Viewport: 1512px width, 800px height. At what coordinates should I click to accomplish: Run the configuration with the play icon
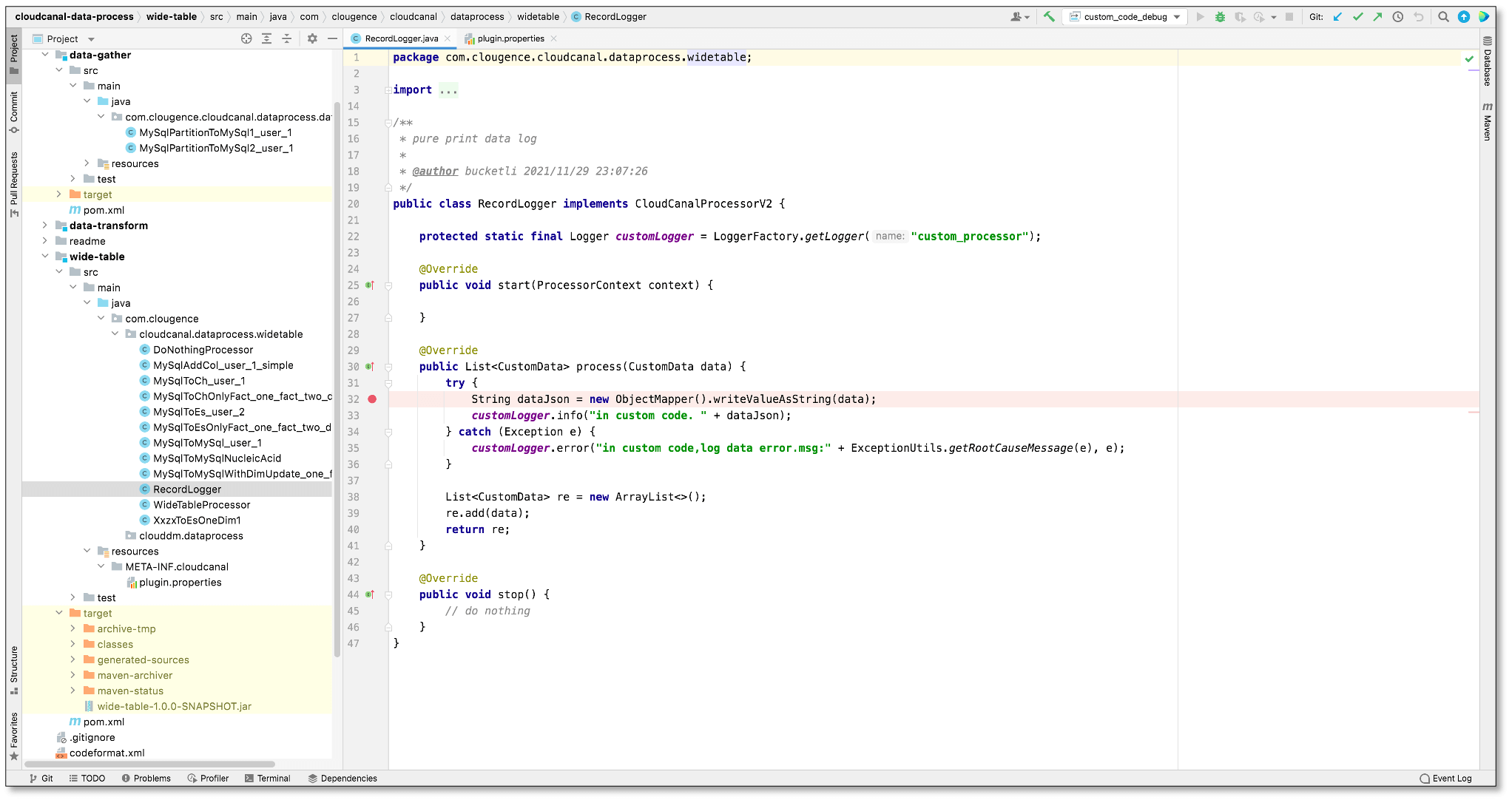point(1200,16)
